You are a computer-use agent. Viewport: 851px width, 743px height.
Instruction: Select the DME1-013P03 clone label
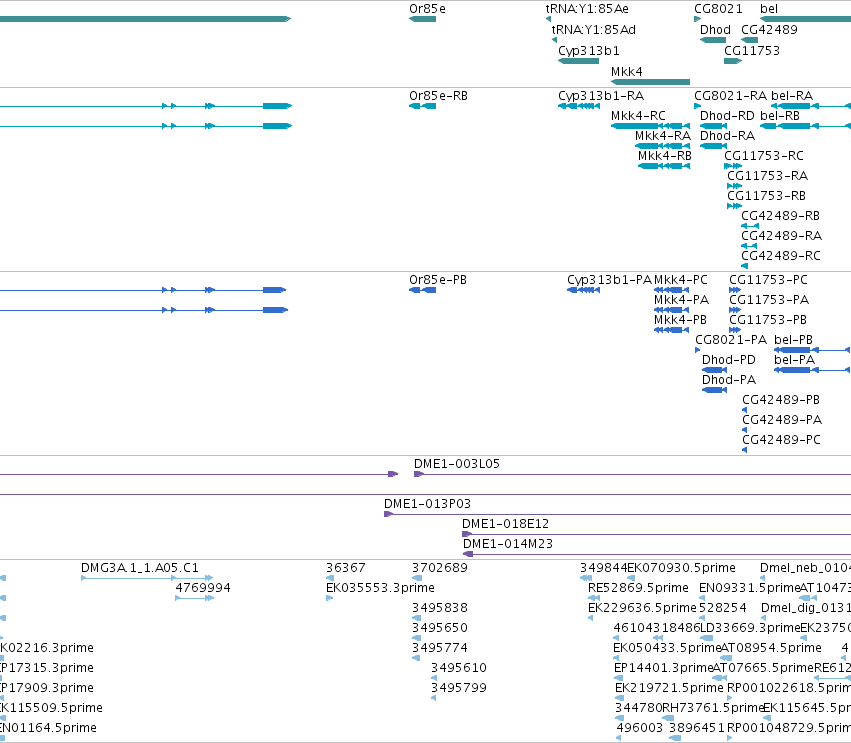[x=427, y=505]
